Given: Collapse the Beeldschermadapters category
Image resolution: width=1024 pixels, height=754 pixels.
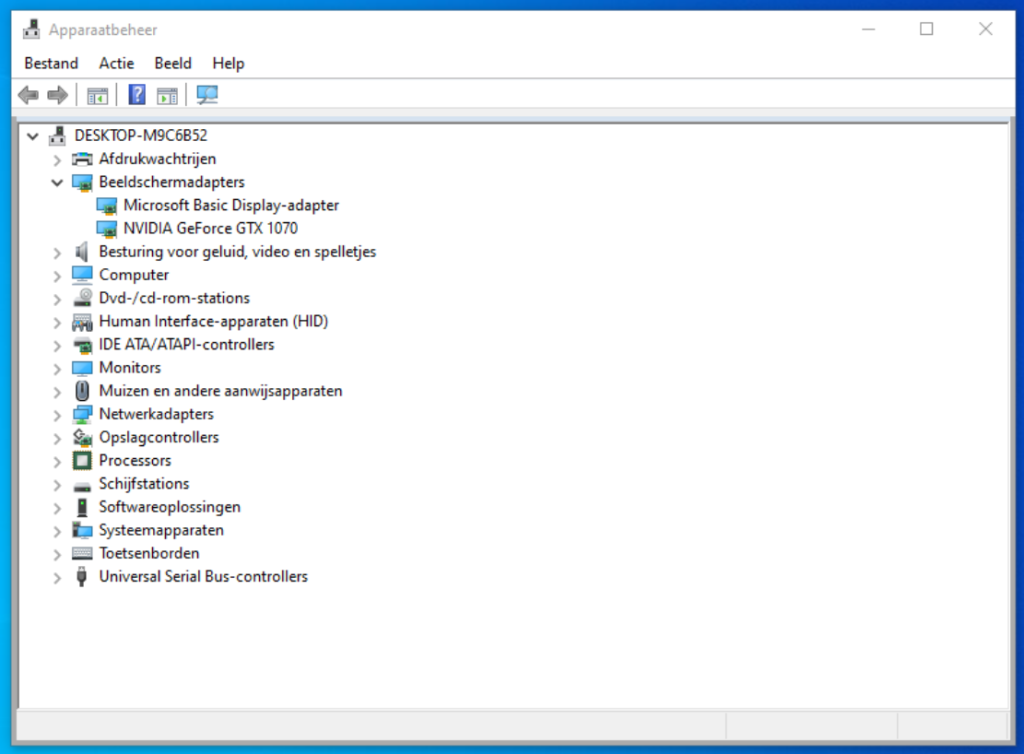Looking at the screenshot, I should pyautogui.click(x=57, y=182).
